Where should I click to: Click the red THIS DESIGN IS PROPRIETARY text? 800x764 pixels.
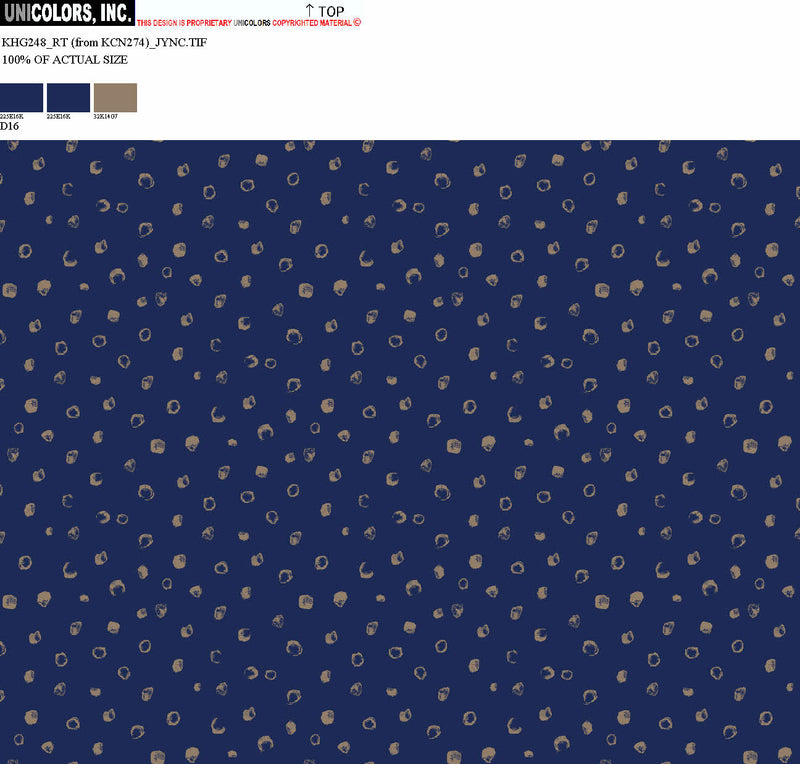[184, 23]
